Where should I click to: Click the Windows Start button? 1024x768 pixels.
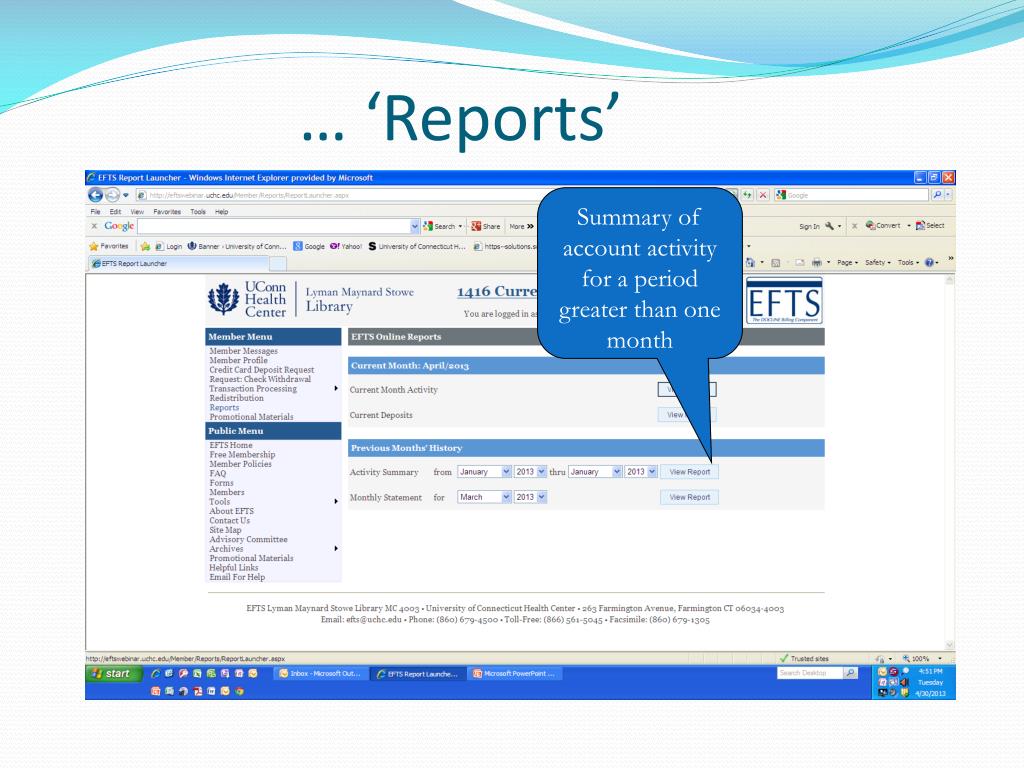tap(114, 673)
